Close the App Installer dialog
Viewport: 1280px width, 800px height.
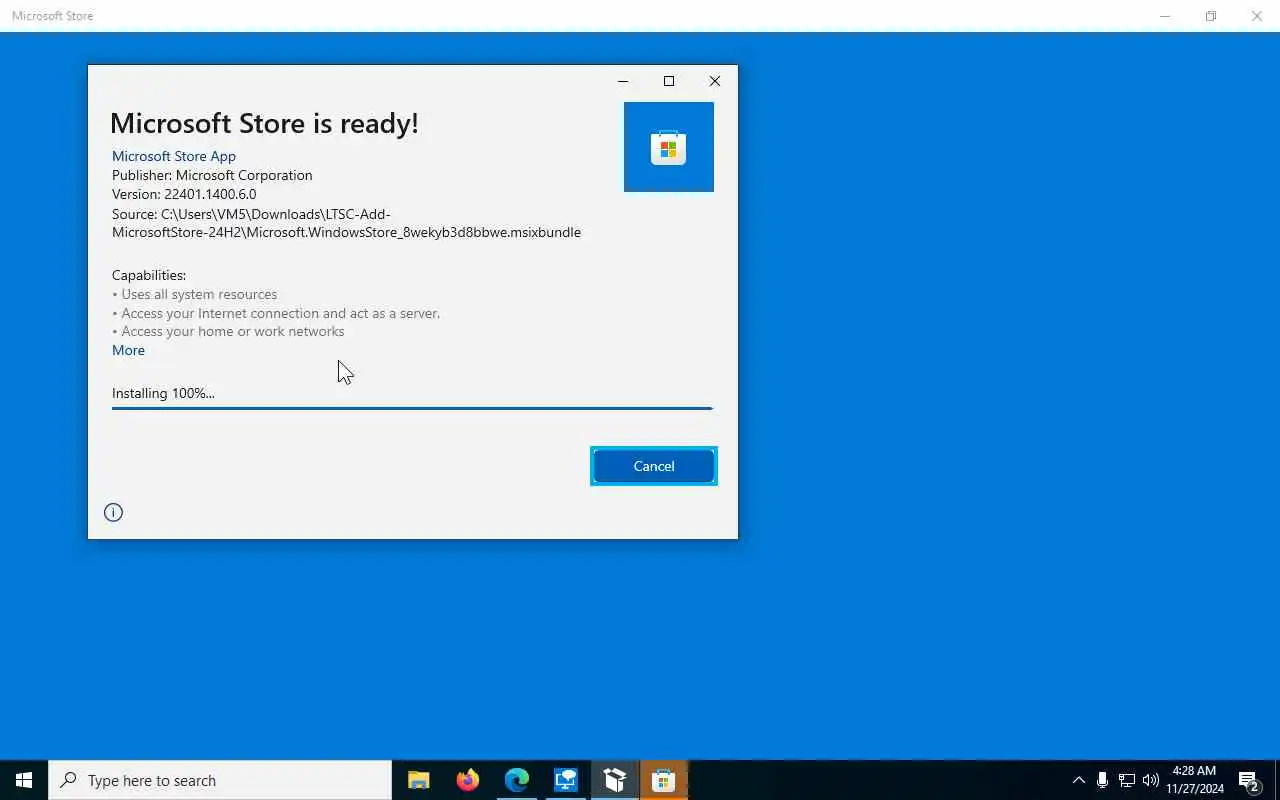click(x=714, y=81)
